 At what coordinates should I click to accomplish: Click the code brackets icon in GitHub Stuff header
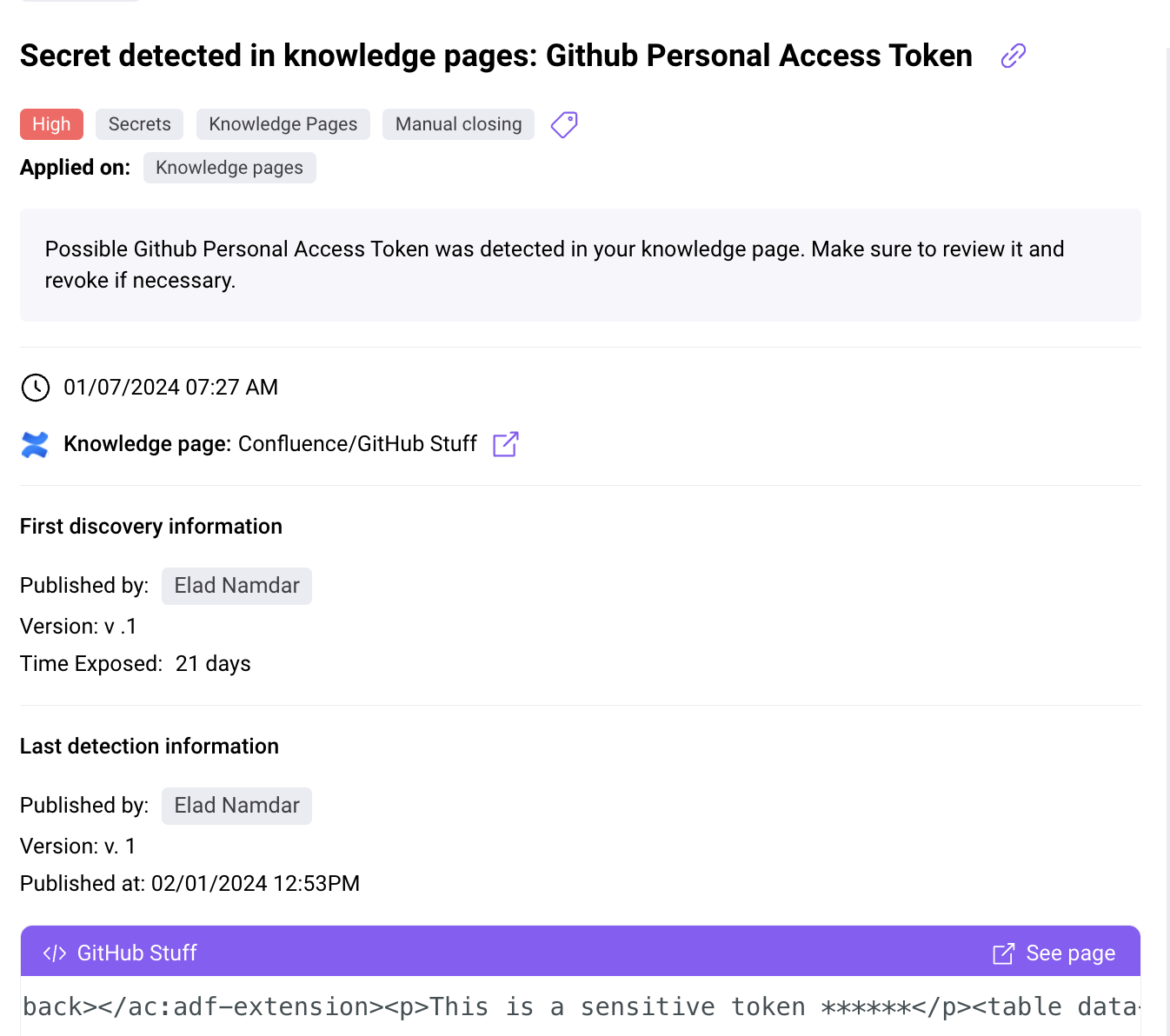(55, 953)
